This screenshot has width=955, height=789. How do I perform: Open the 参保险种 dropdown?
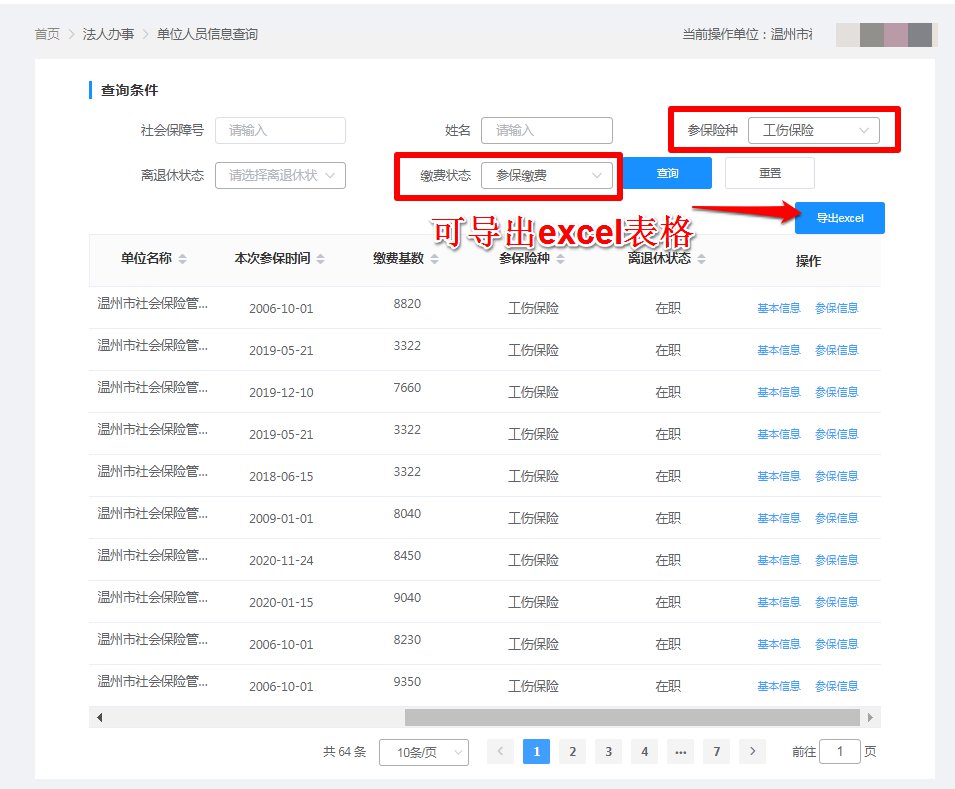click(x=813, y=130)
